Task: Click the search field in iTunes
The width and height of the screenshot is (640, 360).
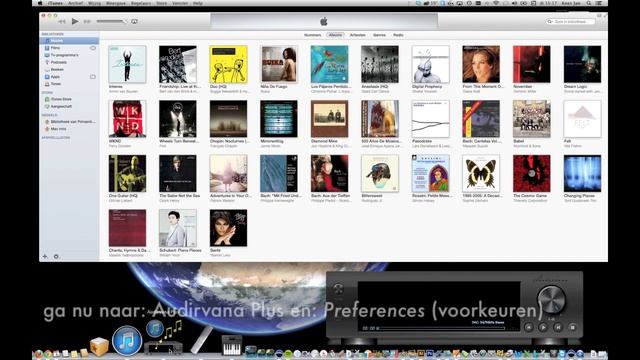Action: click(x=571, y=21)
